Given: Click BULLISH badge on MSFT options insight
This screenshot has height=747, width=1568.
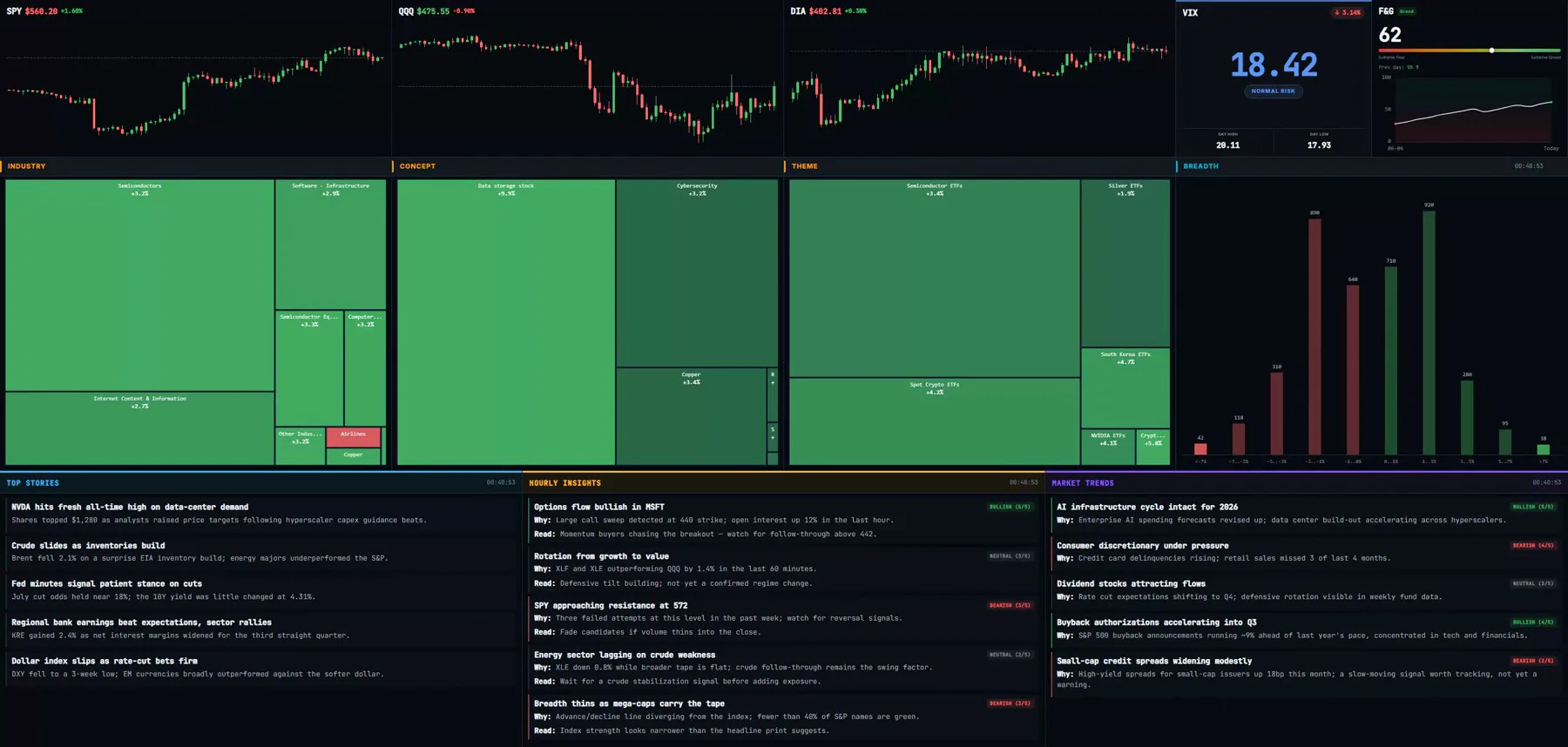Looking at the screenshot, I should (x=1010, y=507).
